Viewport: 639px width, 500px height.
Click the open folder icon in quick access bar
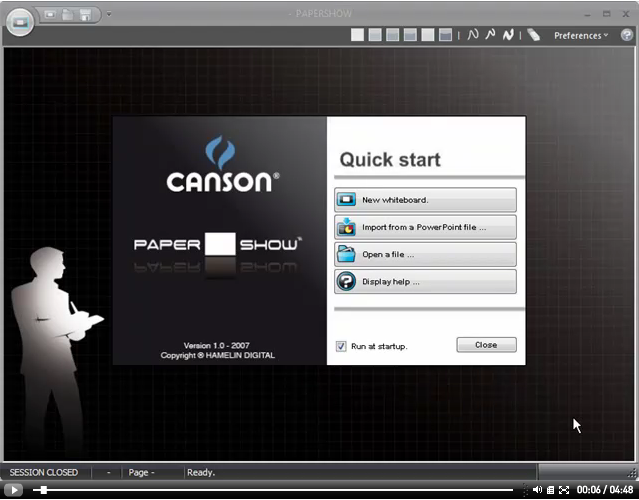(x=68, y=15)
